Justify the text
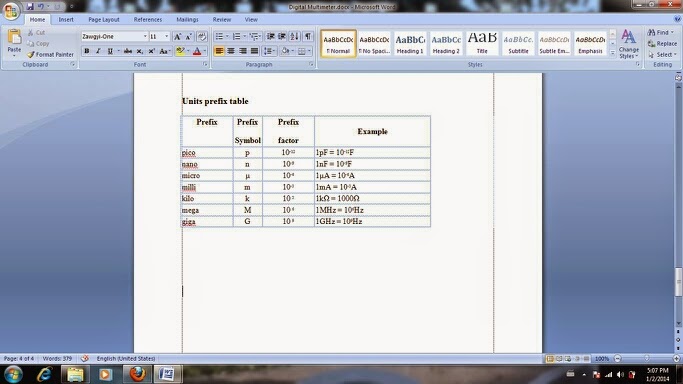The image size is (683, 384). [254, 51]
